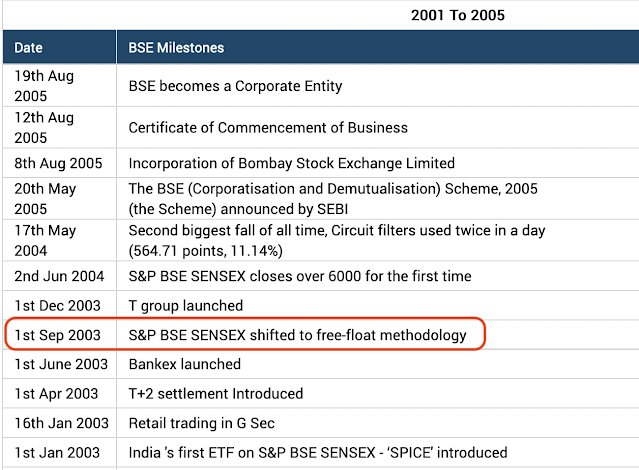Click the Date column header
This screenshot has height=470, width=639.
[x=28, y=48]
